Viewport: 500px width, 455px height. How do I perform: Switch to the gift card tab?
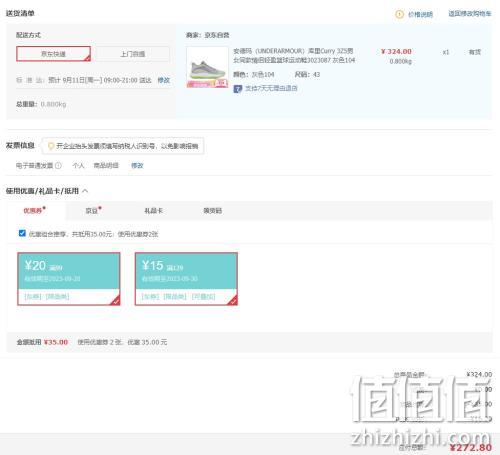[x=154, y=211]
